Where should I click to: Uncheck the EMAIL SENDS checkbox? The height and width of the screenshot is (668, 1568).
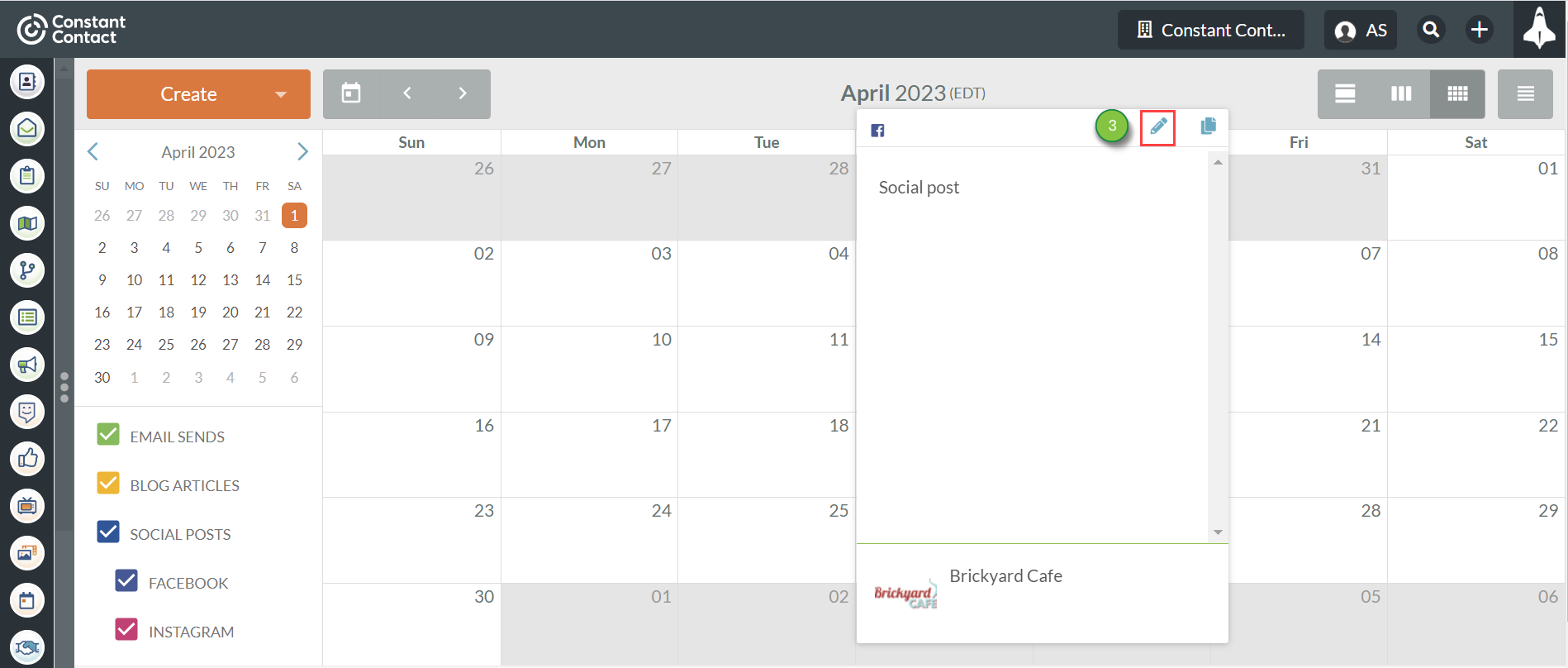coord(108,435)
